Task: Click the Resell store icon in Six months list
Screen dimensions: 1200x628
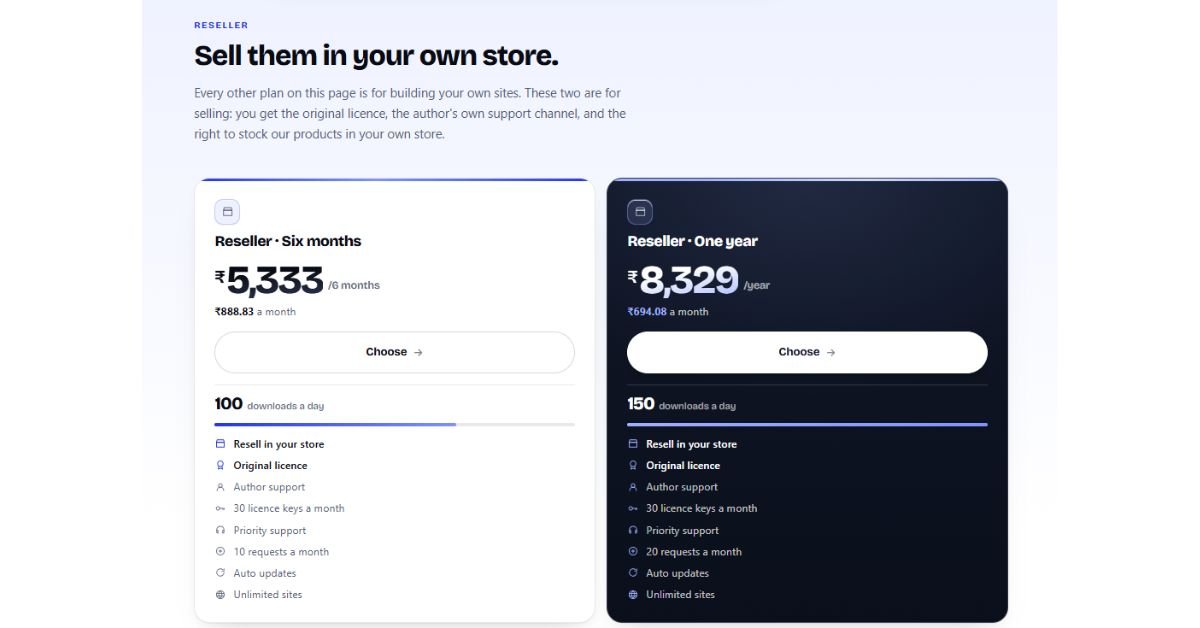Action: pos(220,444)
